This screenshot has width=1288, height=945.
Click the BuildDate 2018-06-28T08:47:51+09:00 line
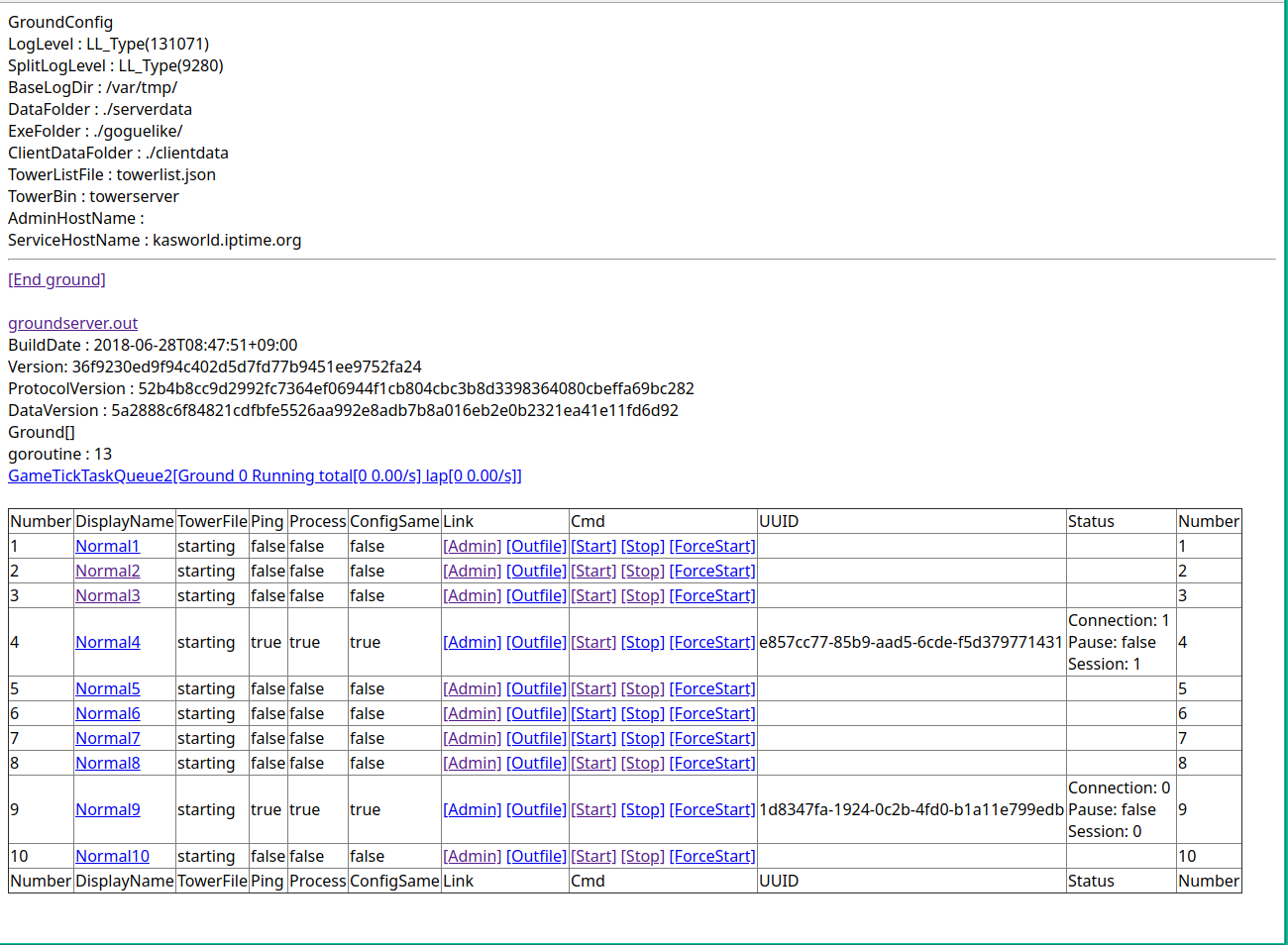pos(153,345)
